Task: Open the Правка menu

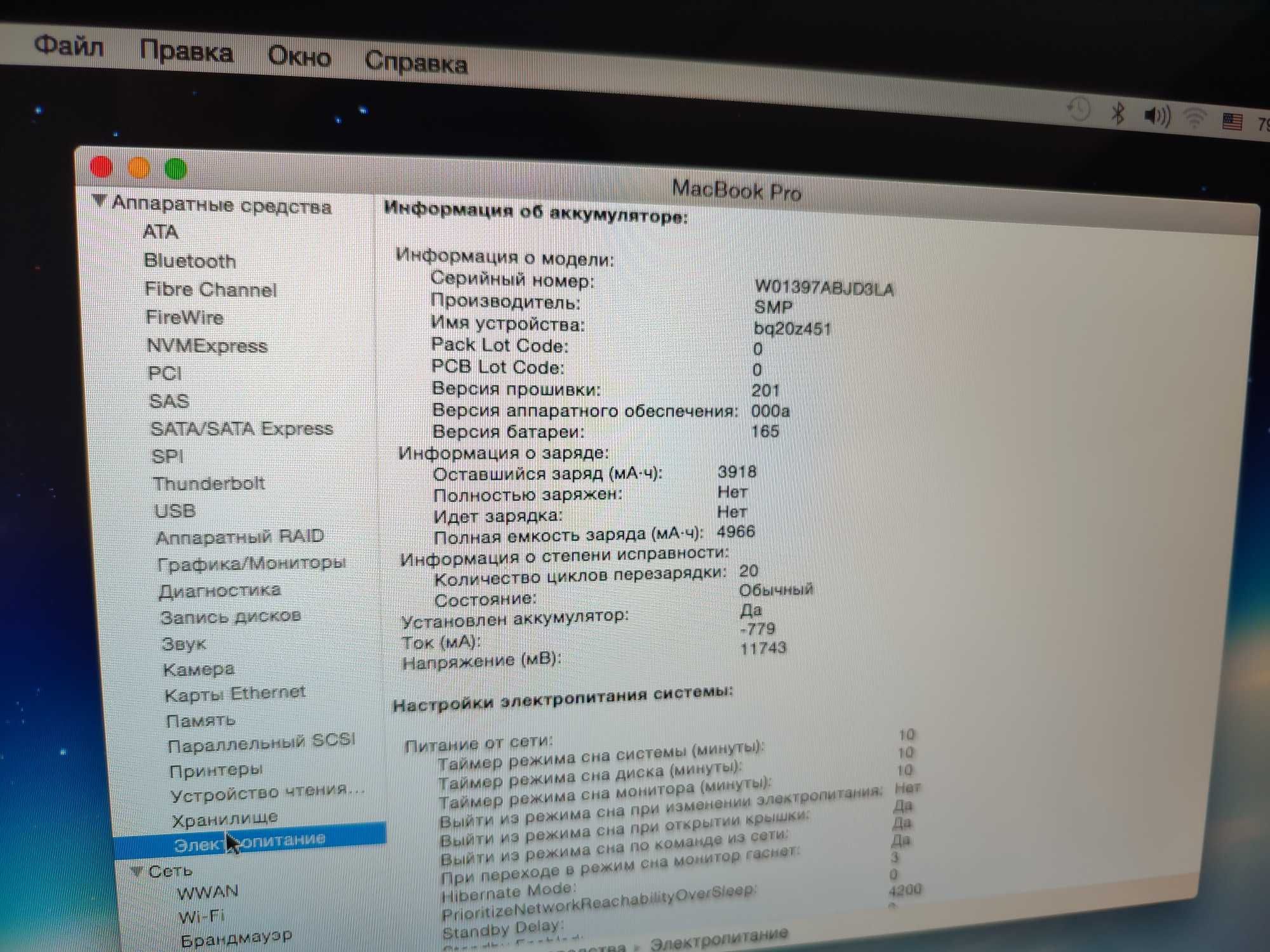Action: click(x=186, y=51)
